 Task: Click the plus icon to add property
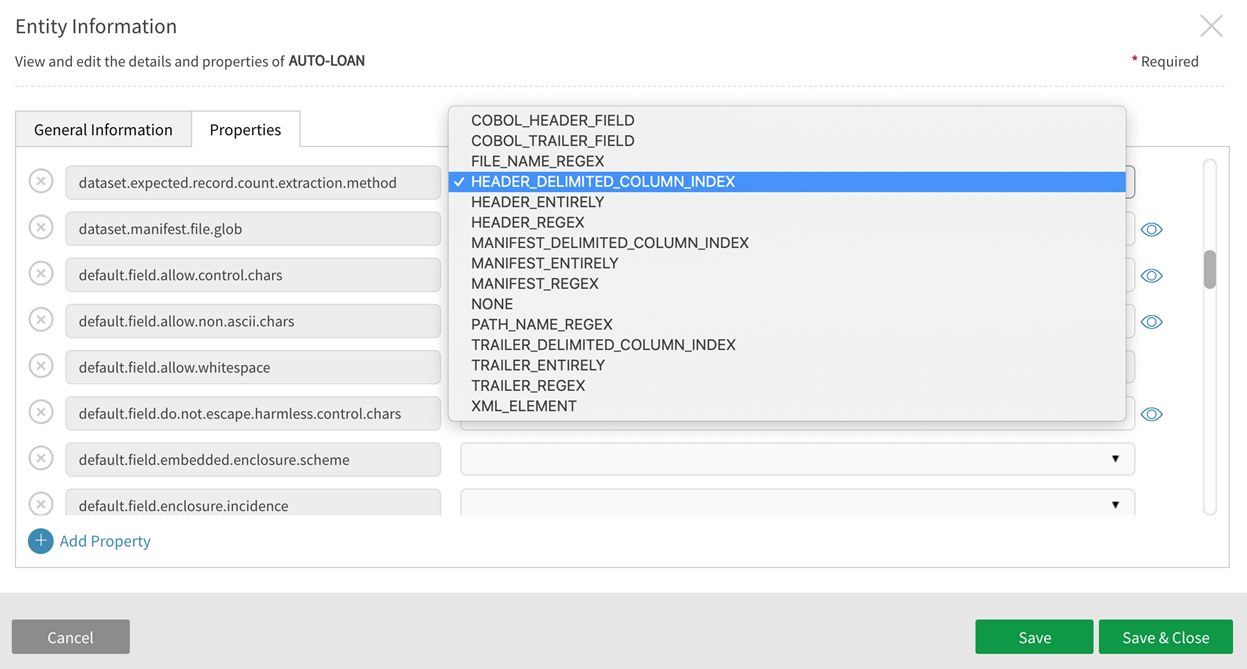coord(41,541)
